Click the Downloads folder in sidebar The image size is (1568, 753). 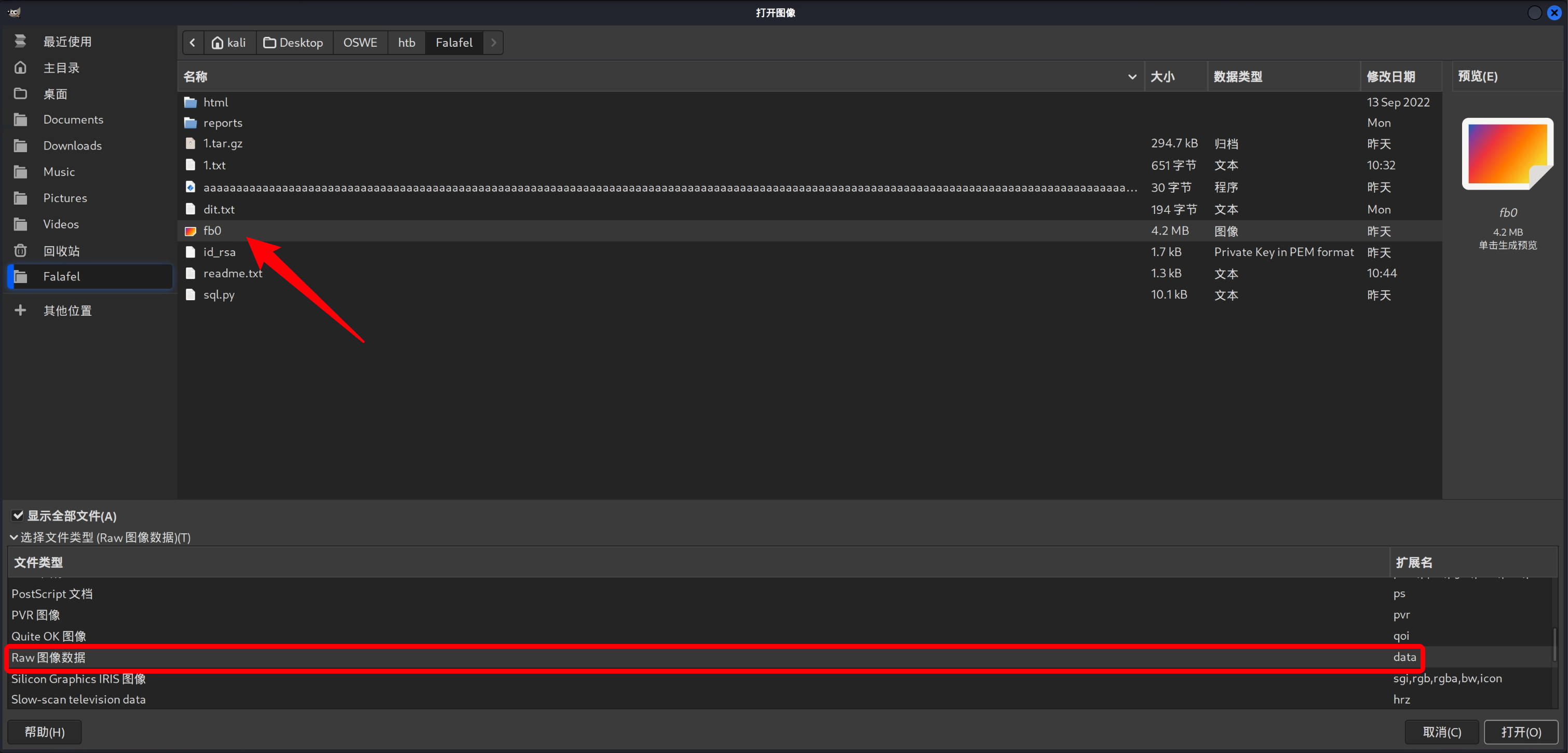pyautogui.click(x=72, y=145)
